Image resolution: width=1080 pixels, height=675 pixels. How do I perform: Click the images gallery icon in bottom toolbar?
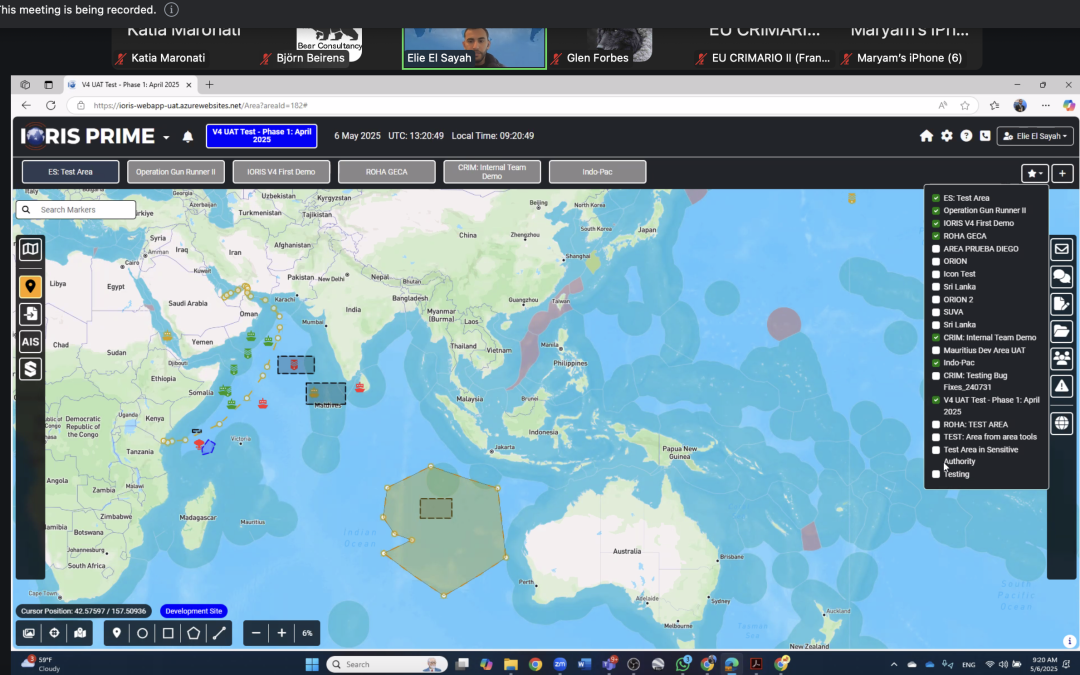(29, 633)
